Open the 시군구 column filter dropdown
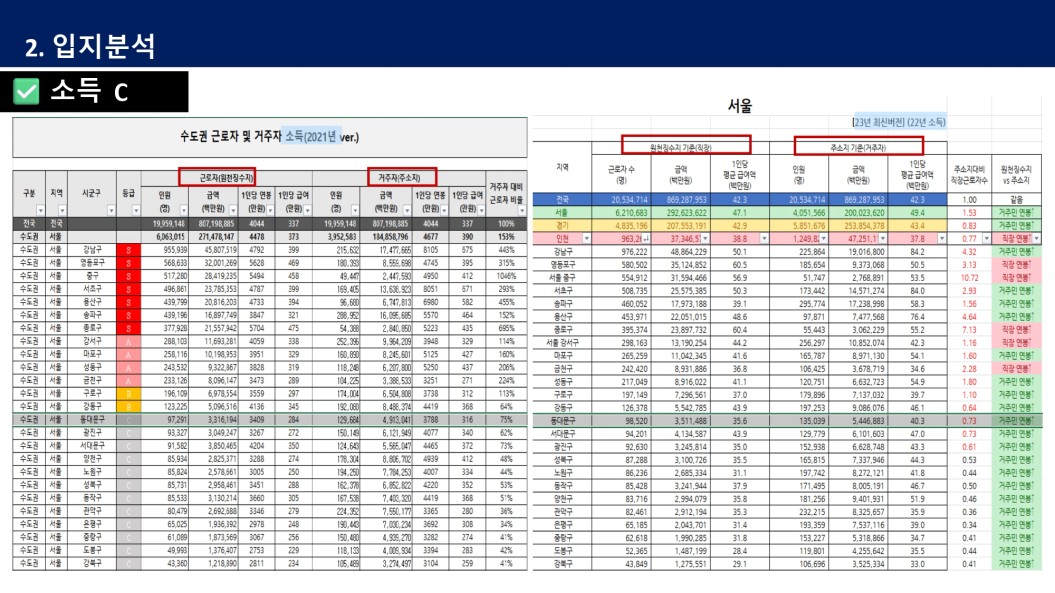1055x593 pixels. 111,211
